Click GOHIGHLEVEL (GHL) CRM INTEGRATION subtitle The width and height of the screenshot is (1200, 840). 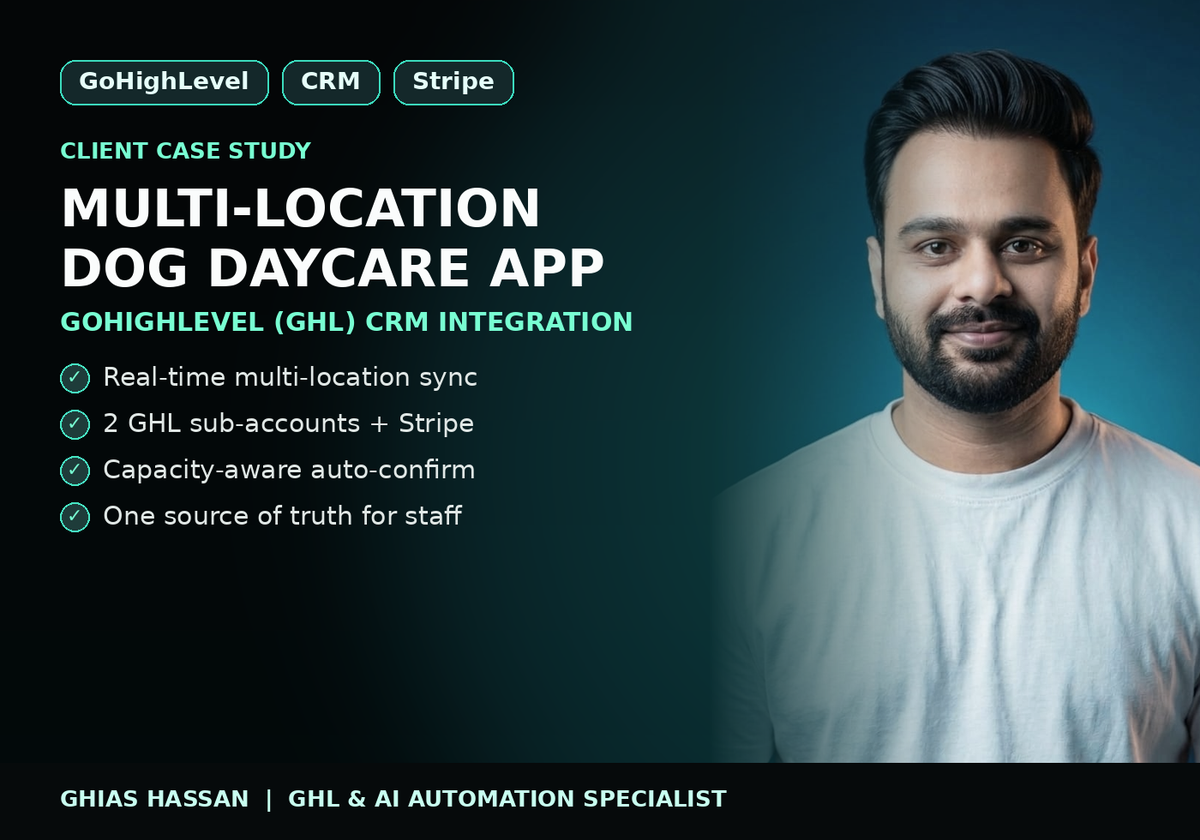(346, 322)
